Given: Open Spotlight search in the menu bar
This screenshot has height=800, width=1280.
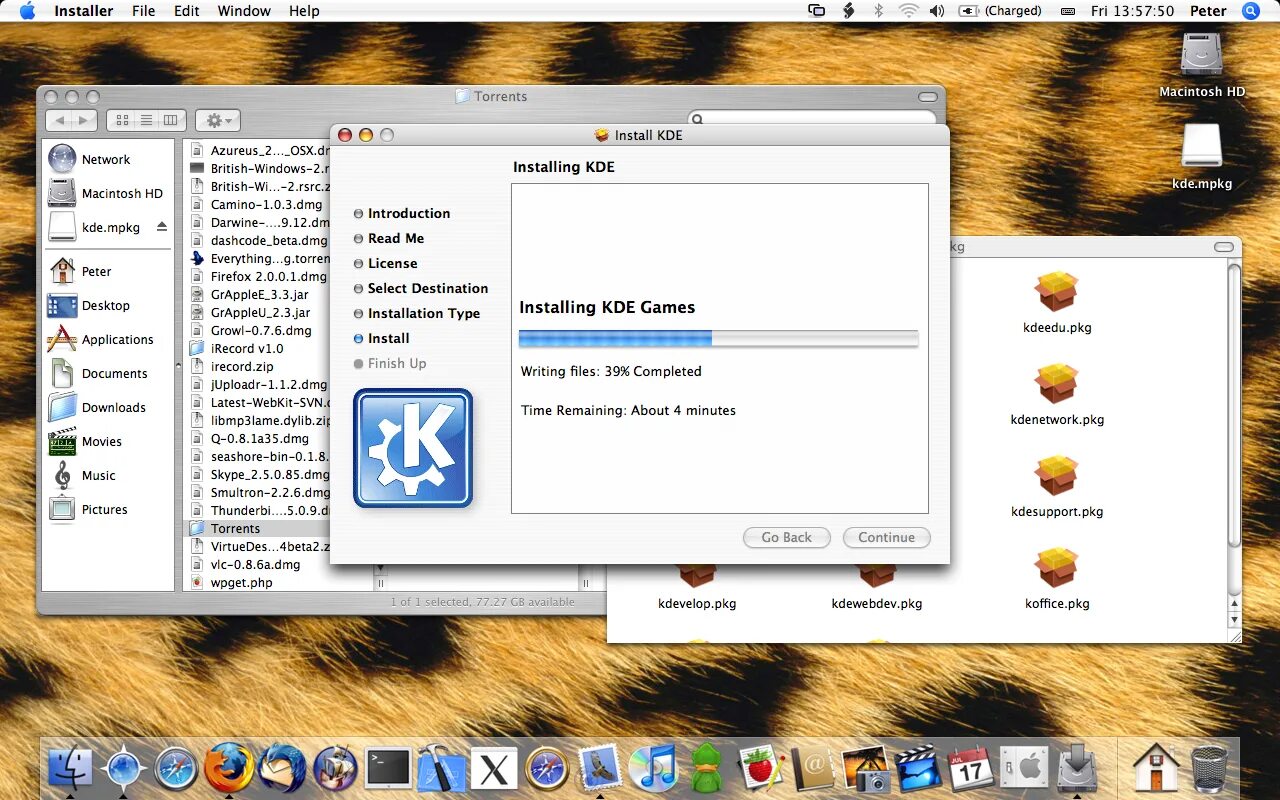Looking at the screenshot, I should (1251, 11).
